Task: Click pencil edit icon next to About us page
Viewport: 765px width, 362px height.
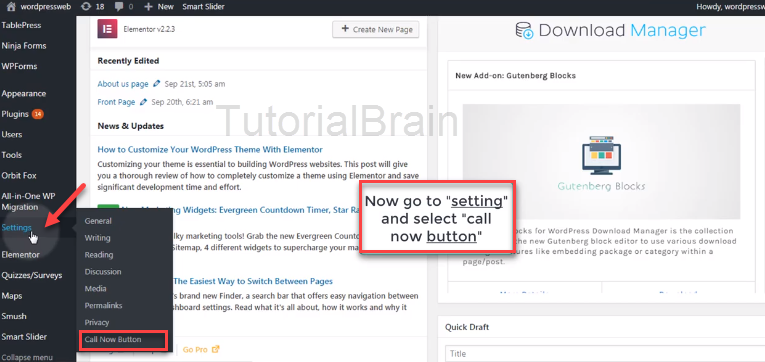Action: [x=157, y=84]
